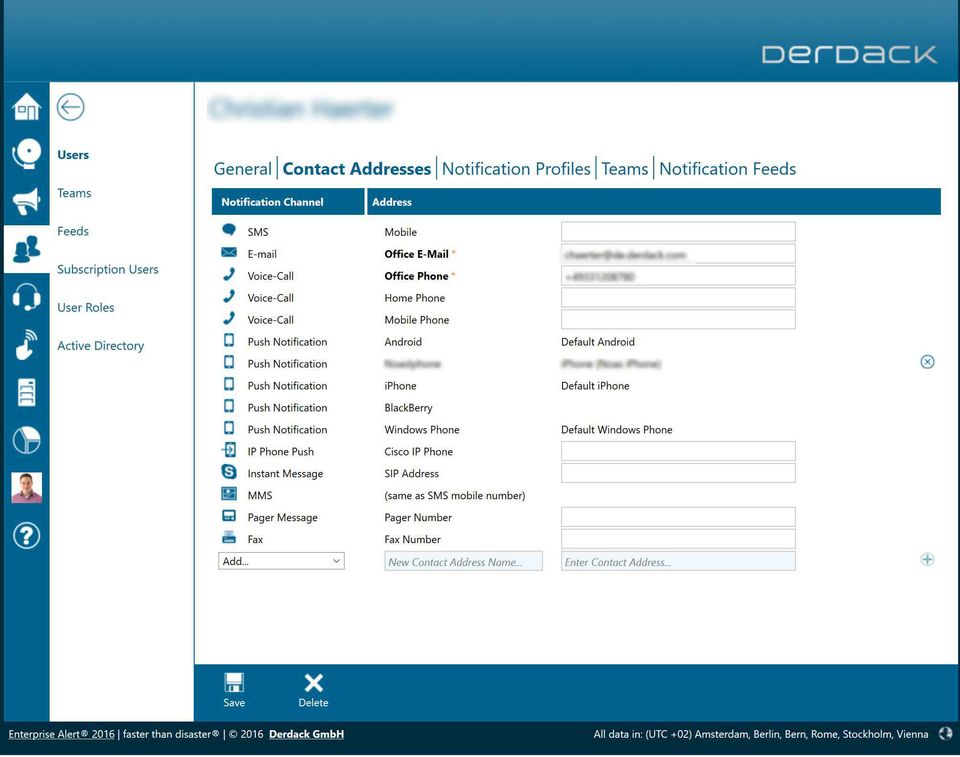The width and height of the screenshot is (960, 757).
Task: Switch to the Contact Addresses tab
Action: [x=356, y=169]
